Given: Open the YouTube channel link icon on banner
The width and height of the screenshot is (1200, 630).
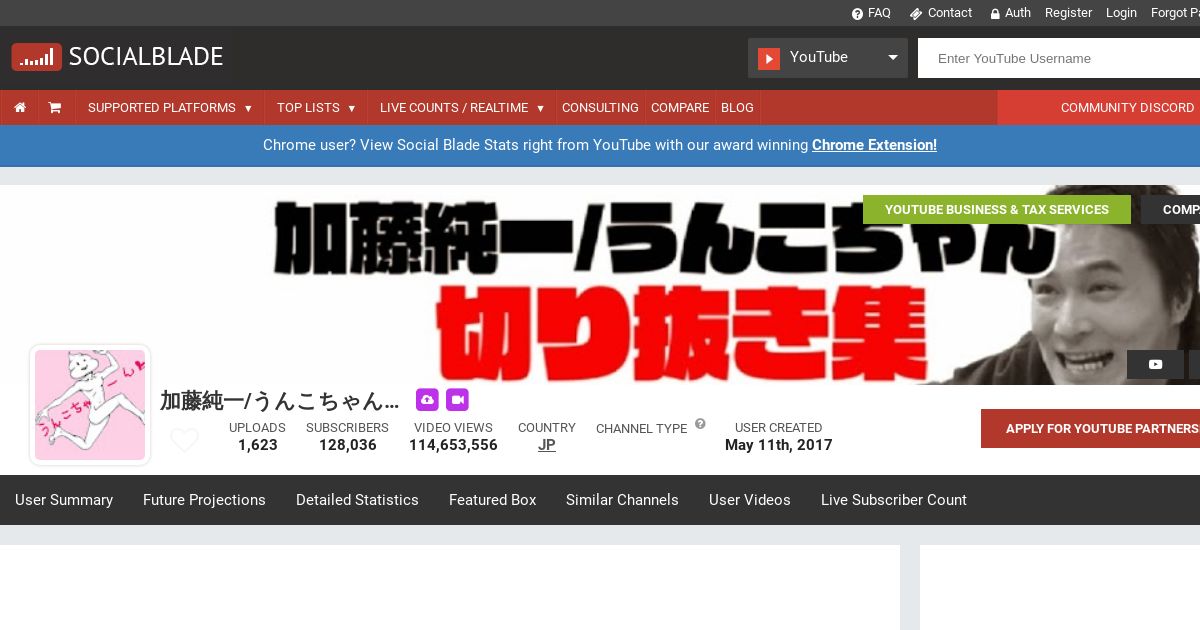Looking at the screenshot, I should (1155, 364).
